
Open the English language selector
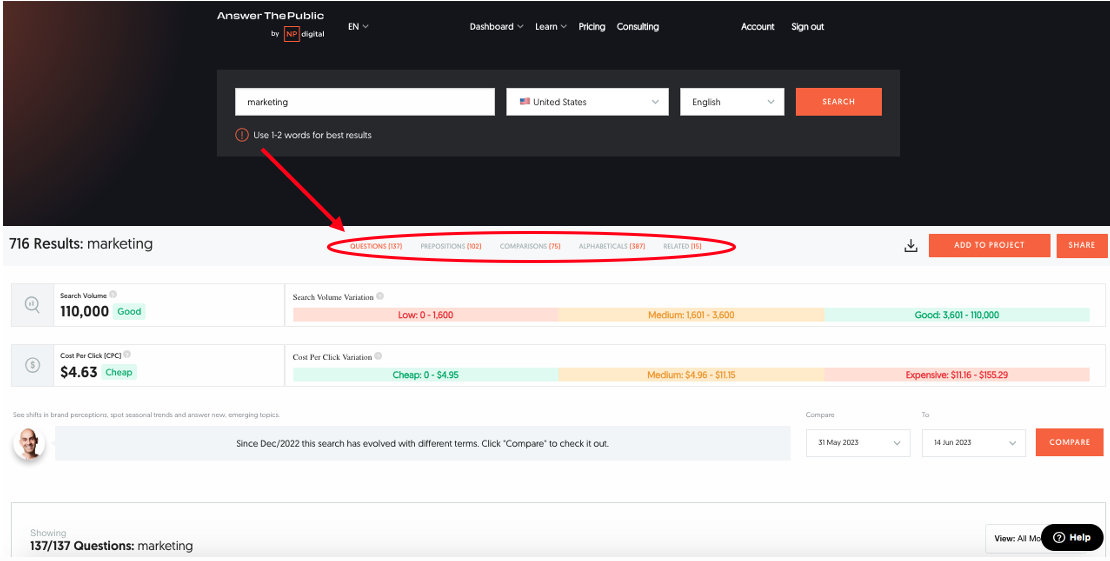(x=732, y=102)
